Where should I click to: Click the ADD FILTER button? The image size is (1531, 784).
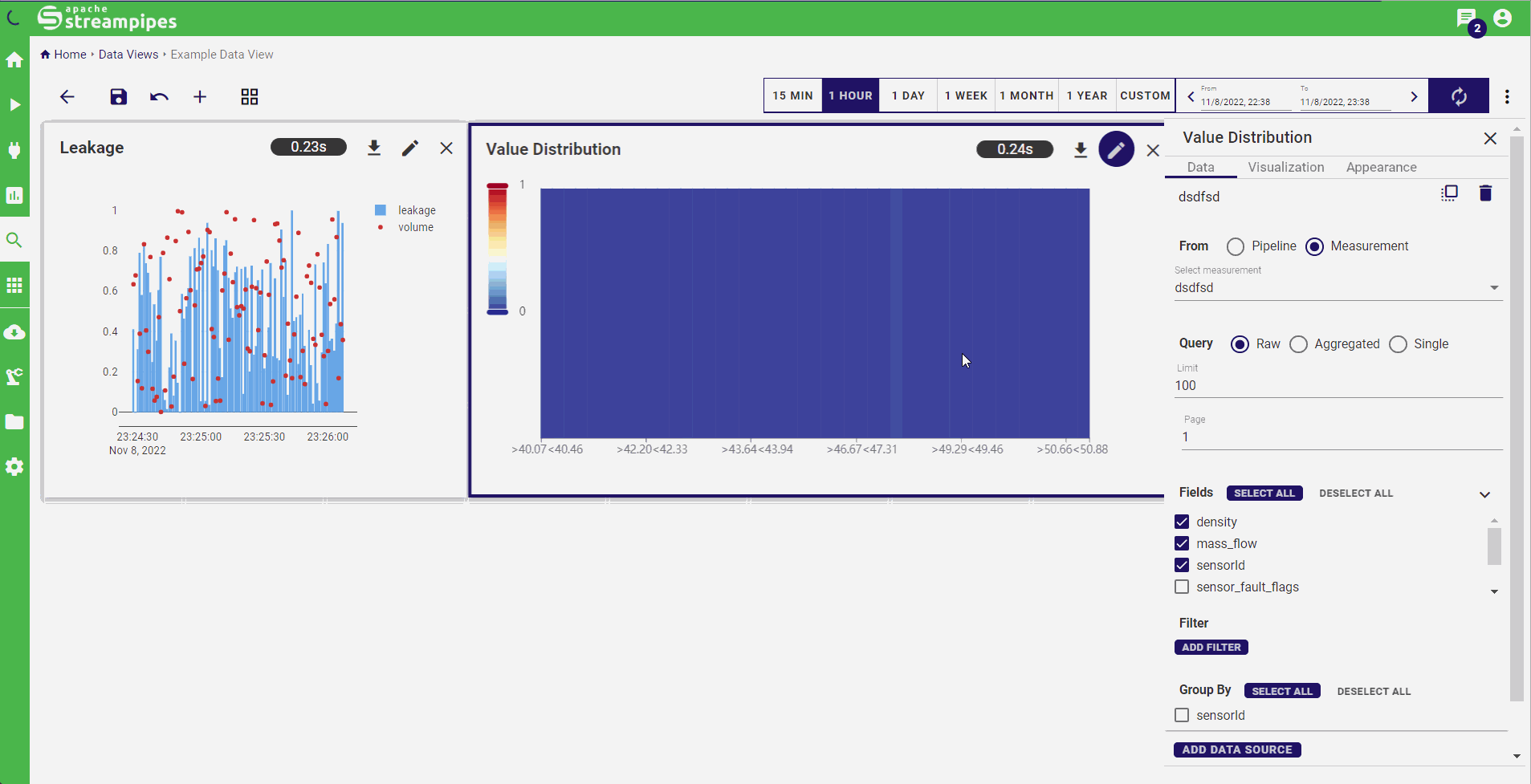coord(1211,647)
